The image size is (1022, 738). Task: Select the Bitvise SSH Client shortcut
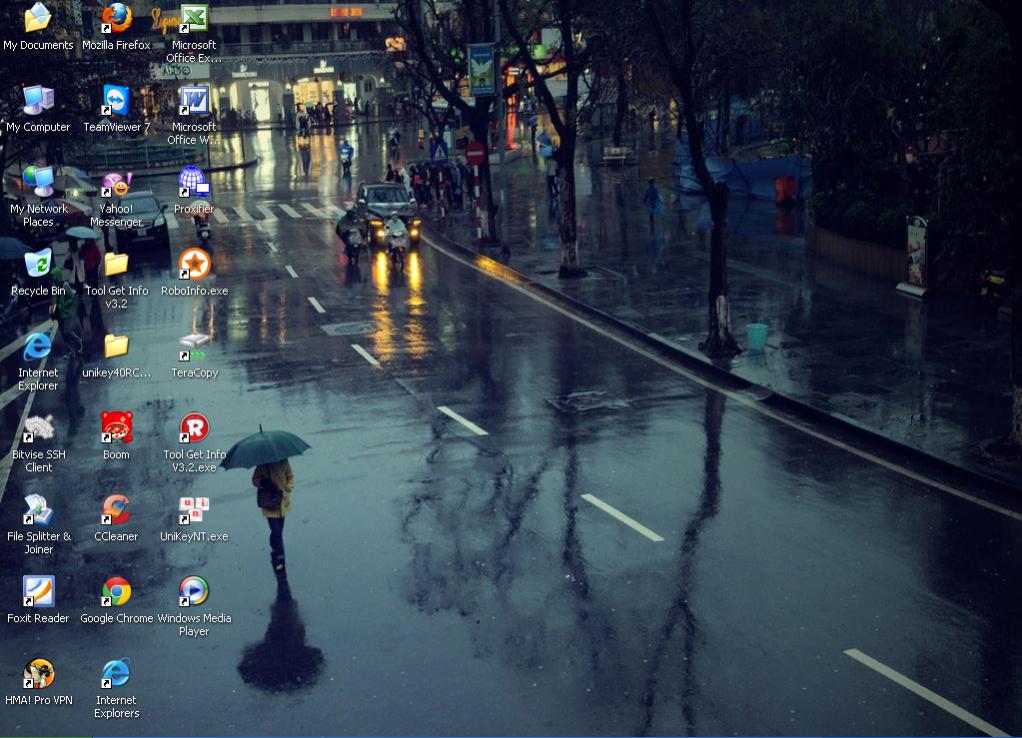coord(38,429)
